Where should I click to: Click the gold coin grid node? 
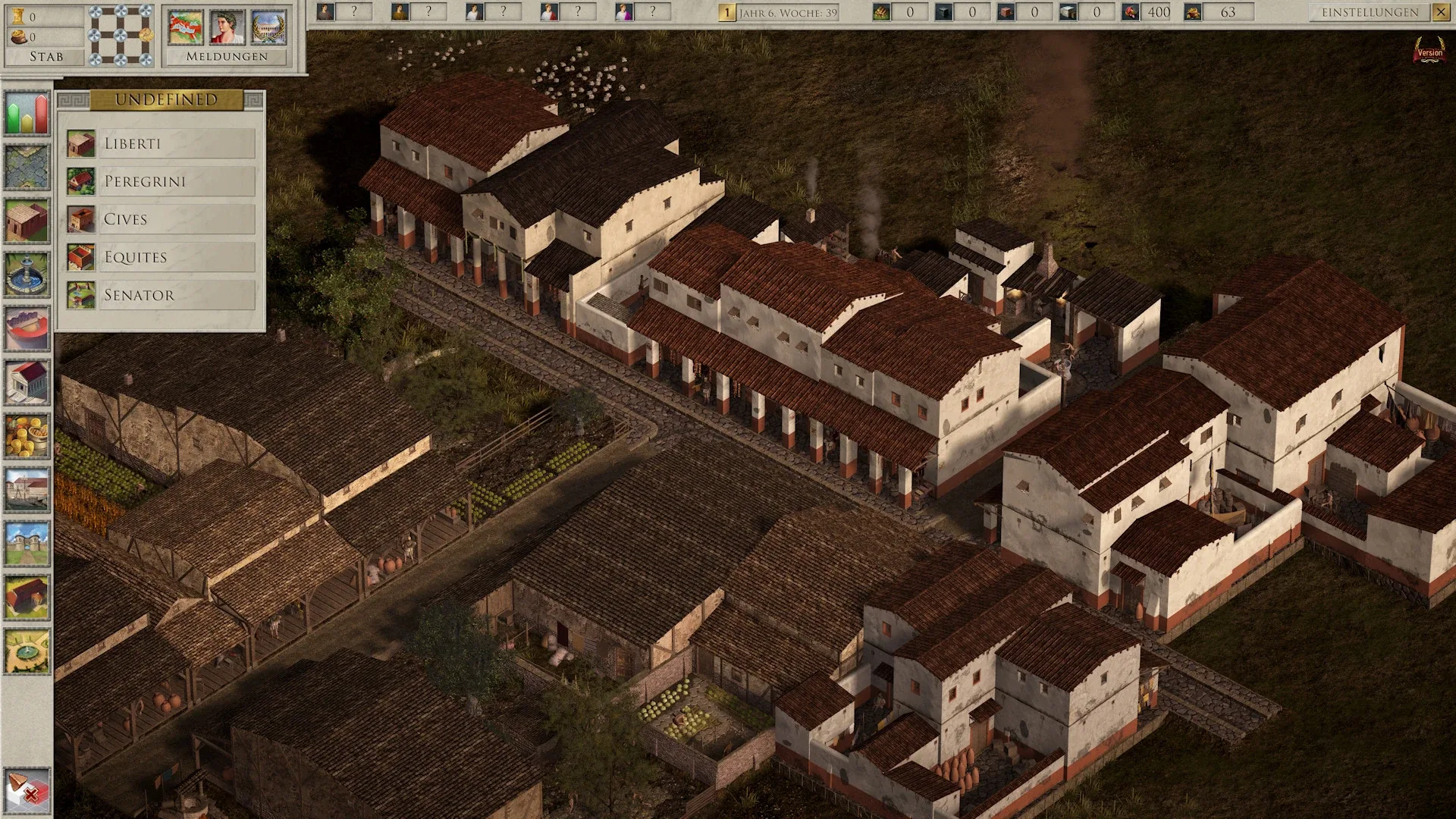147,35
